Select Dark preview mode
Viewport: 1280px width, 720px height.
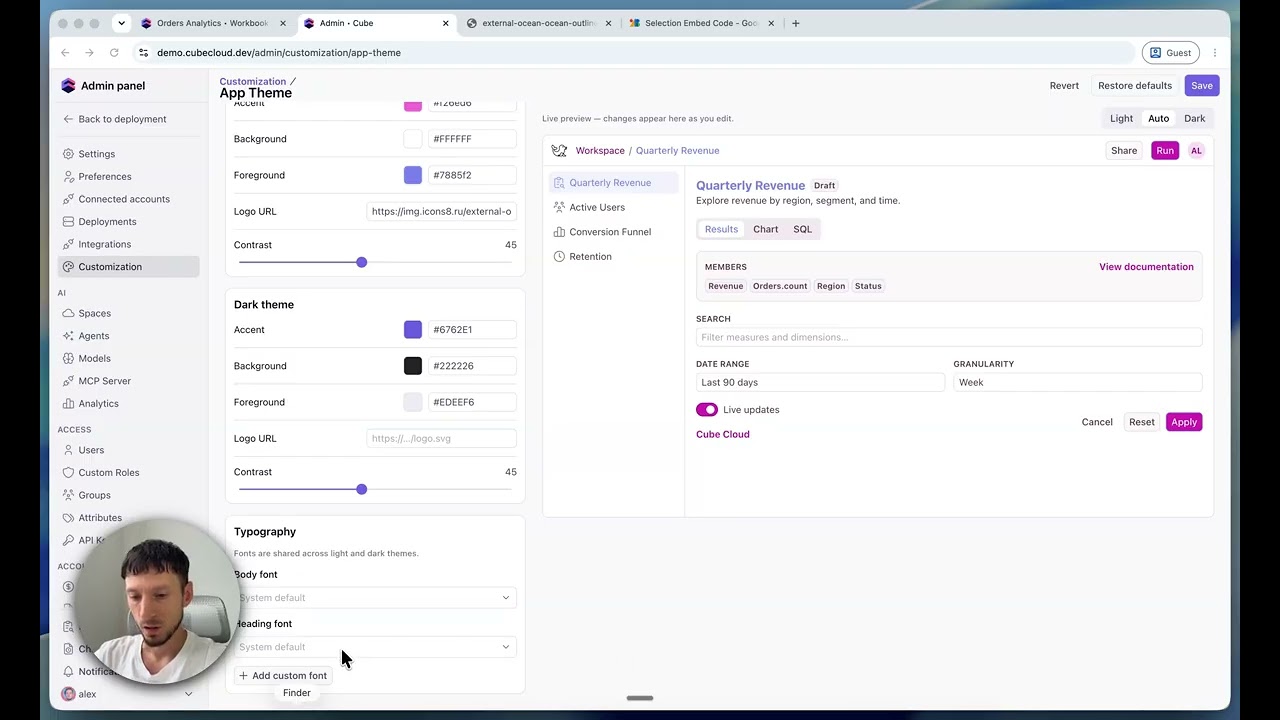[x=1194, y=118]
